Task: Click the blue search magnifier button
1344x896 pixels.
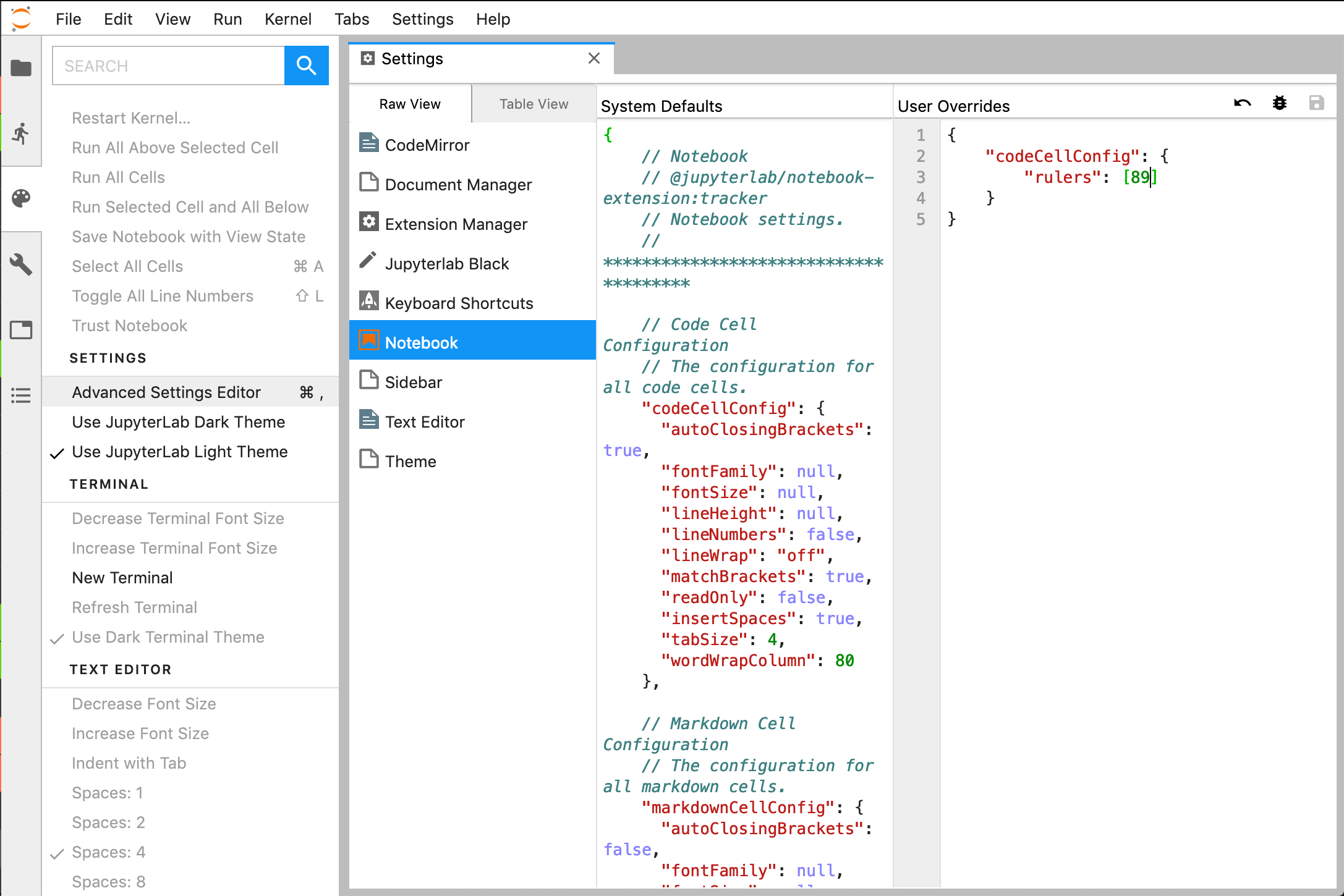Action: (x=306, y=65)
